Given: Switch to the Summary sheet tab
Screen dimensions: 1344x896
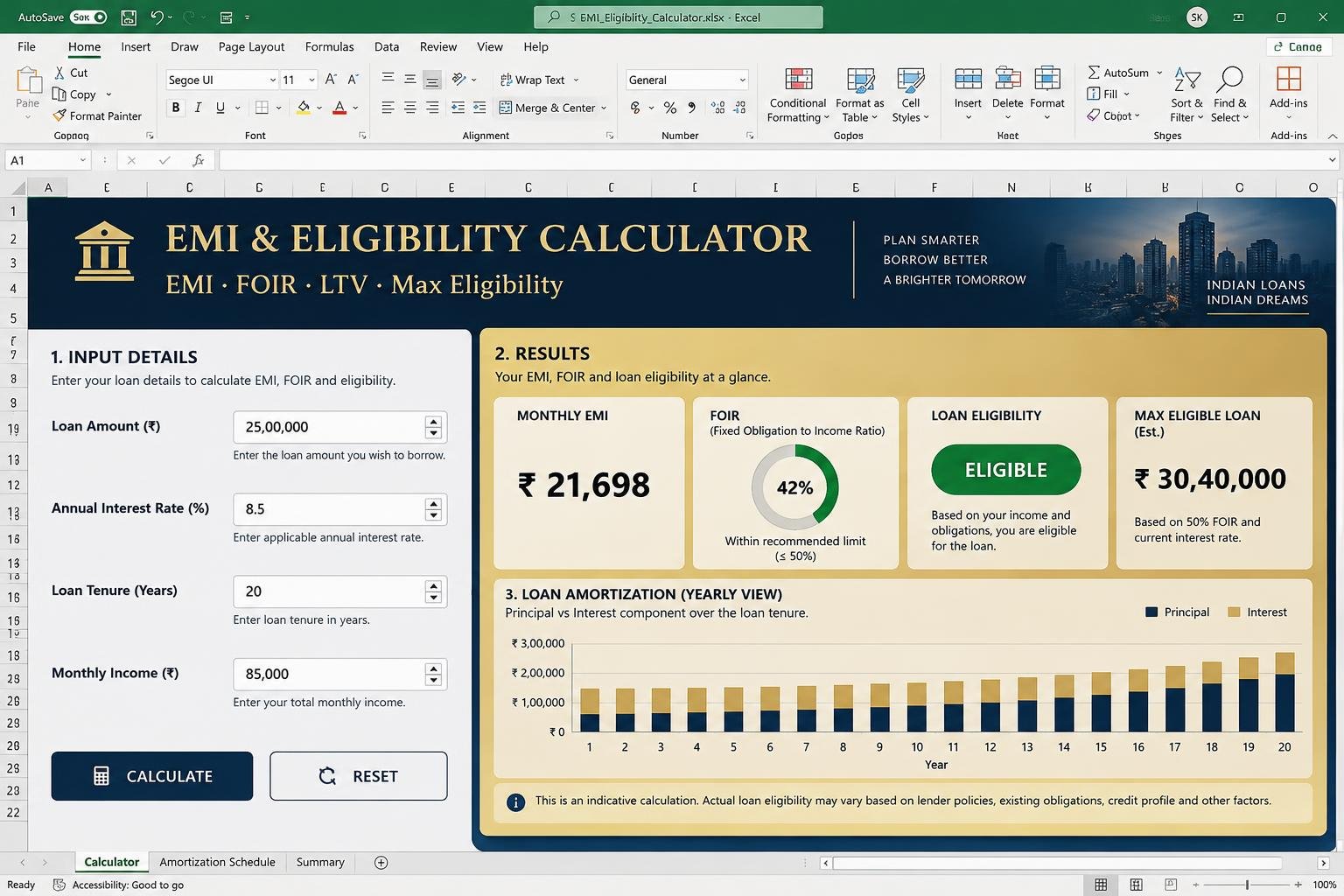Looking at the screenshot, I should point(320,863).
